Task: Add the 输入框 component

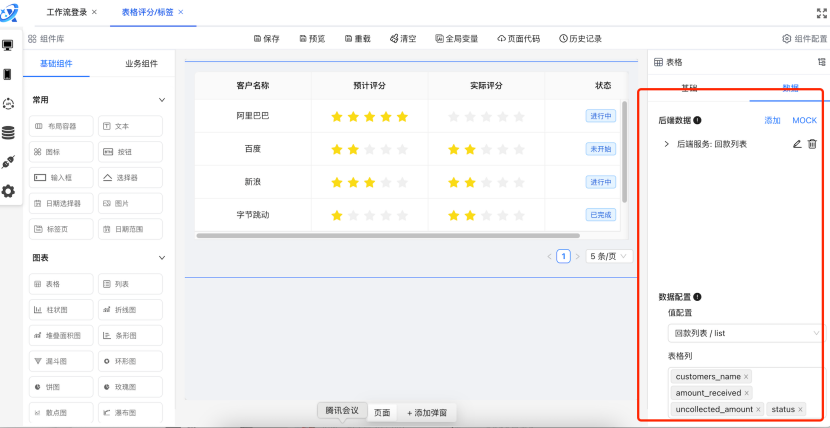Action: (x=61, y=178)
